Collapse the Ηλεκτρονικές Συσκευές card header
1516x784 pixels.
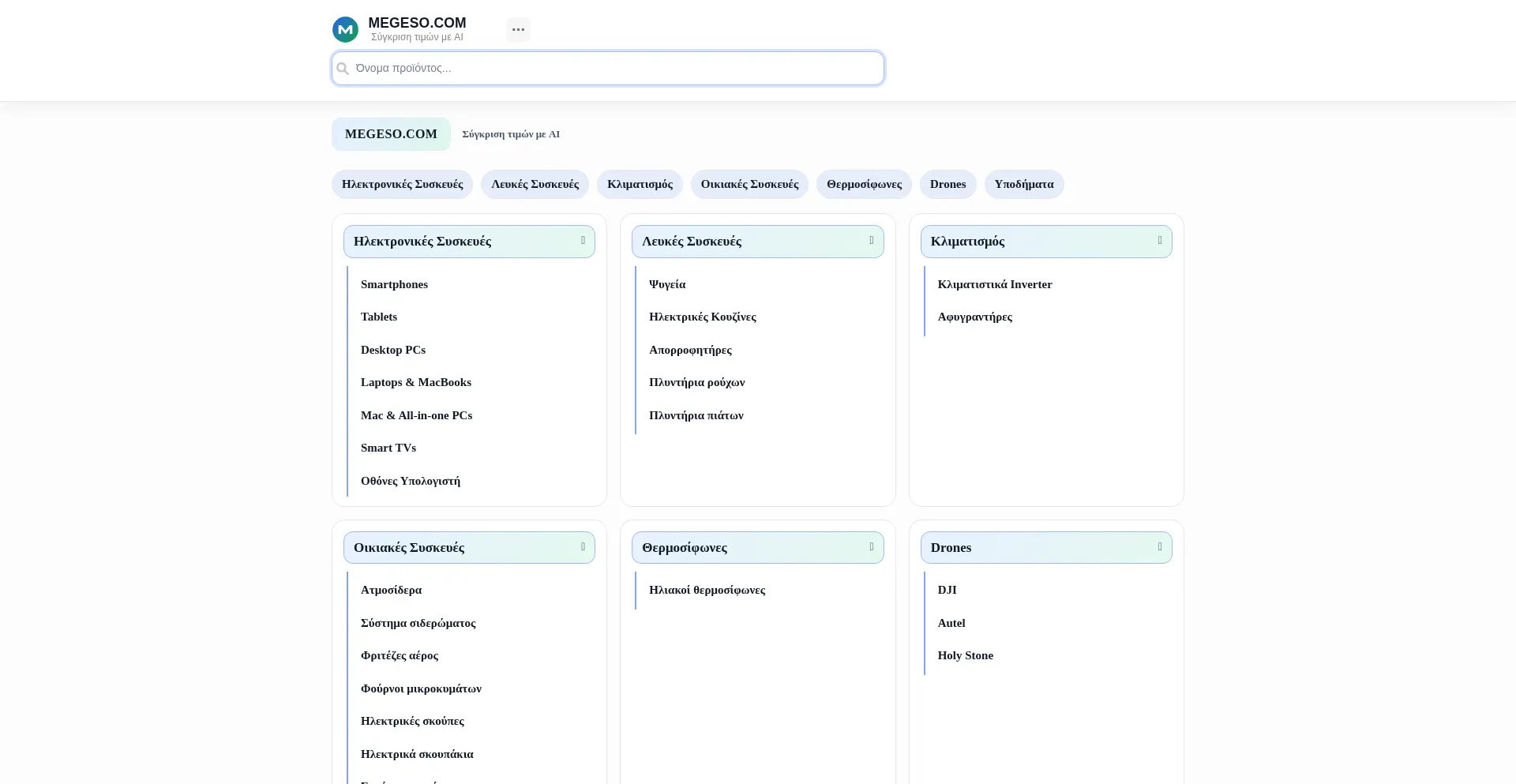point(583,241)
